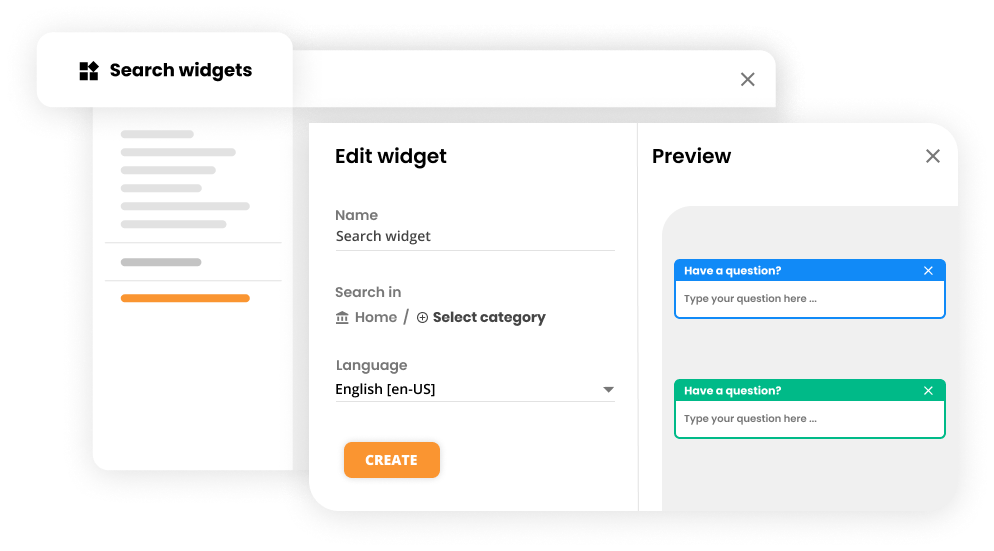
Task: Open the English [en-US] language selector
Action: (470, 389)
